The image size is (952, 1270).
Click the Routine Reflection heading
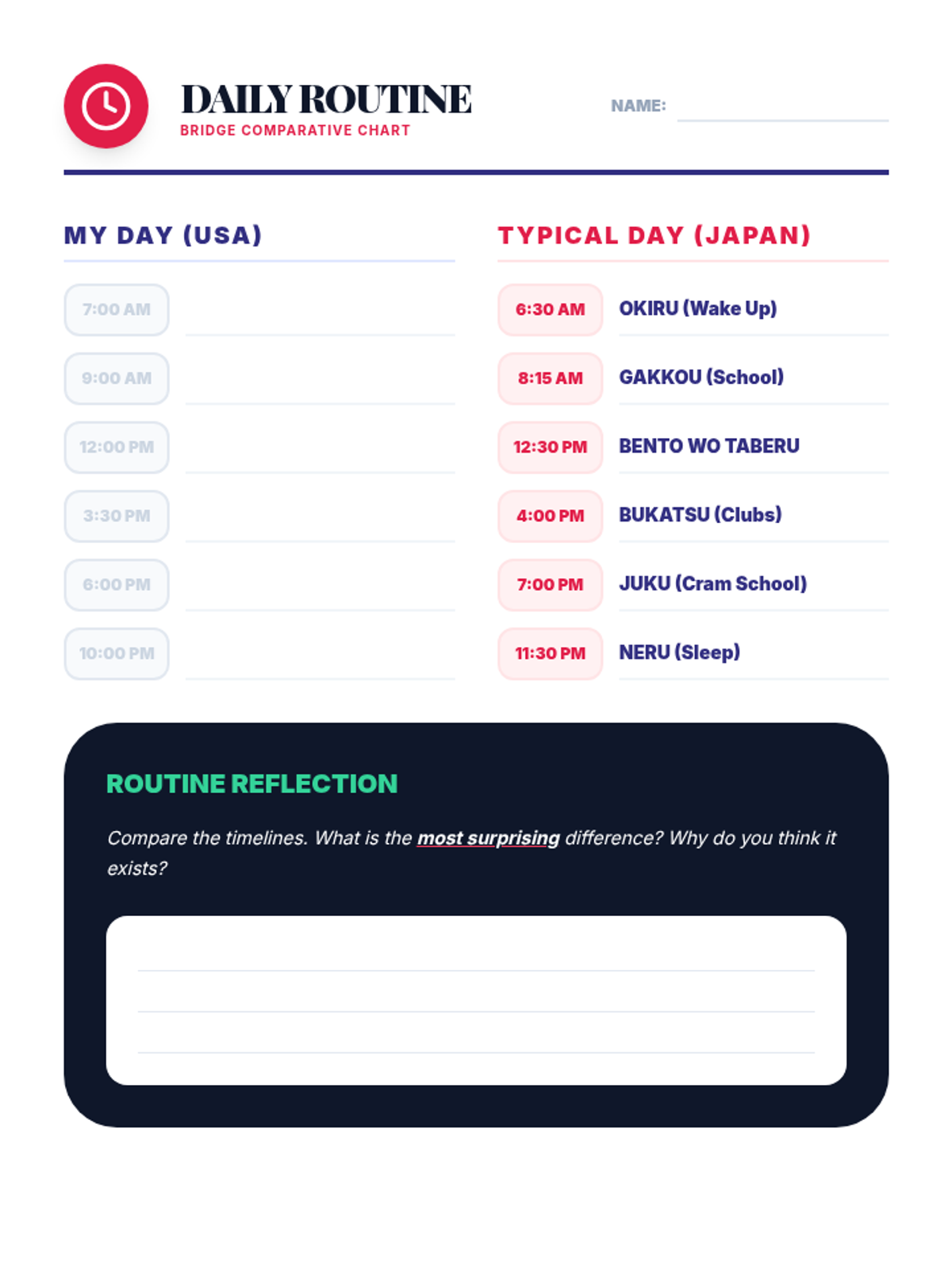pos(251,783)
